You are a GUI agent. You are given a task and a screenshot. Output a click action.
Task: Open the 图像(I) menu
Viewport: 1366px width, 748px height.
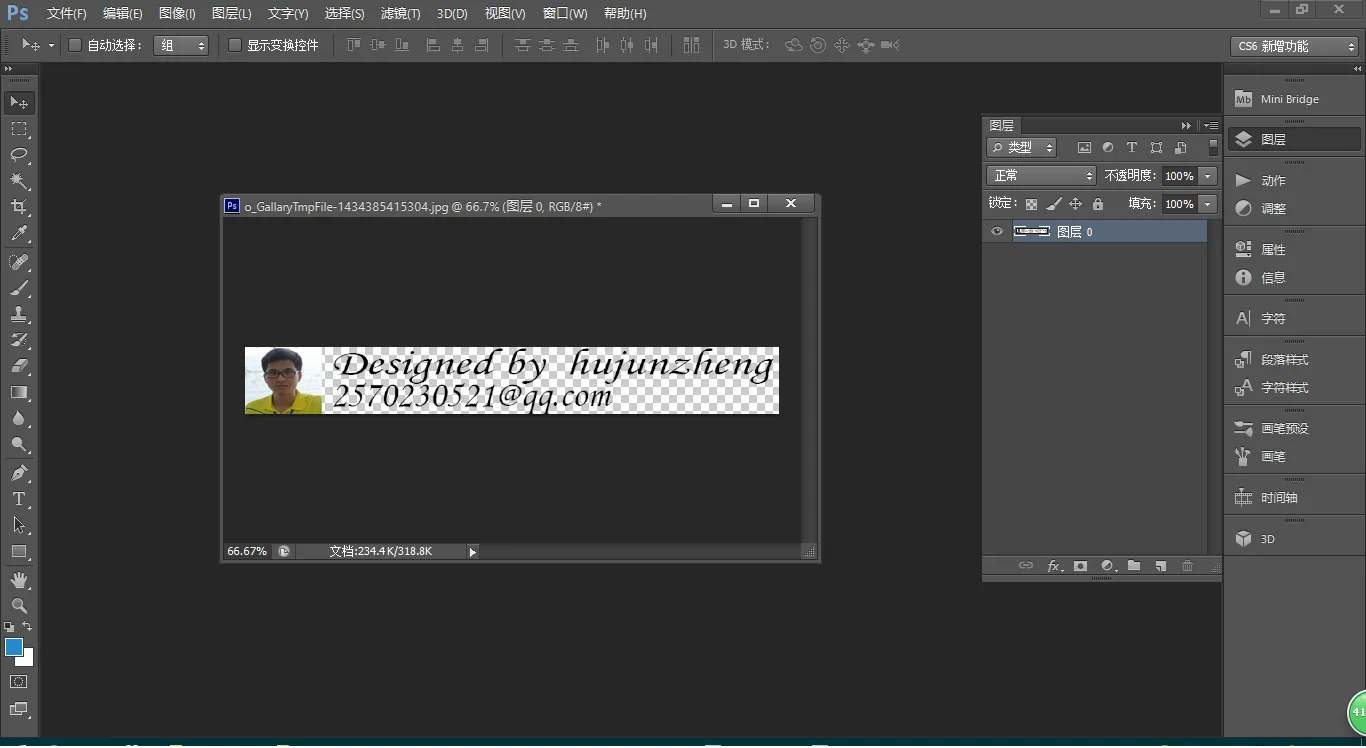(x=177, y=14)
